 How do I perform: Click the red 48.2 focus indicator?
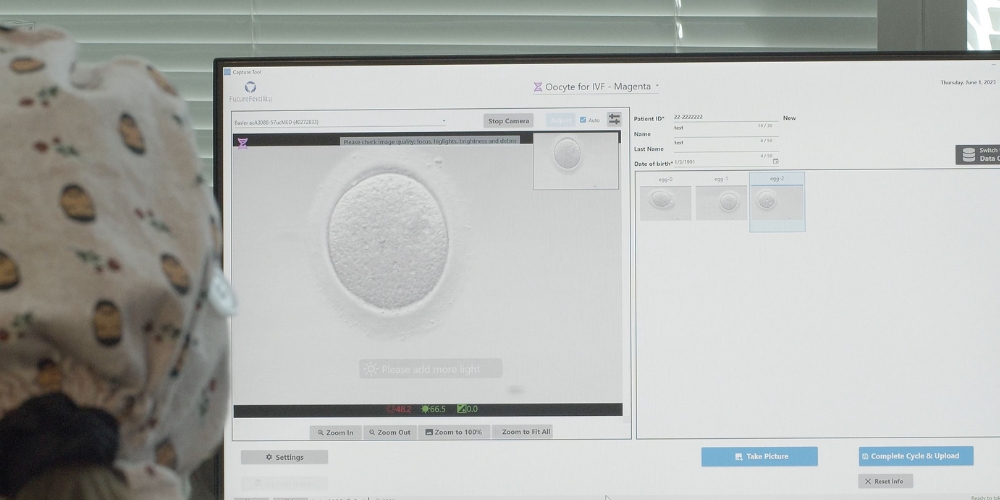coord(399,409)
